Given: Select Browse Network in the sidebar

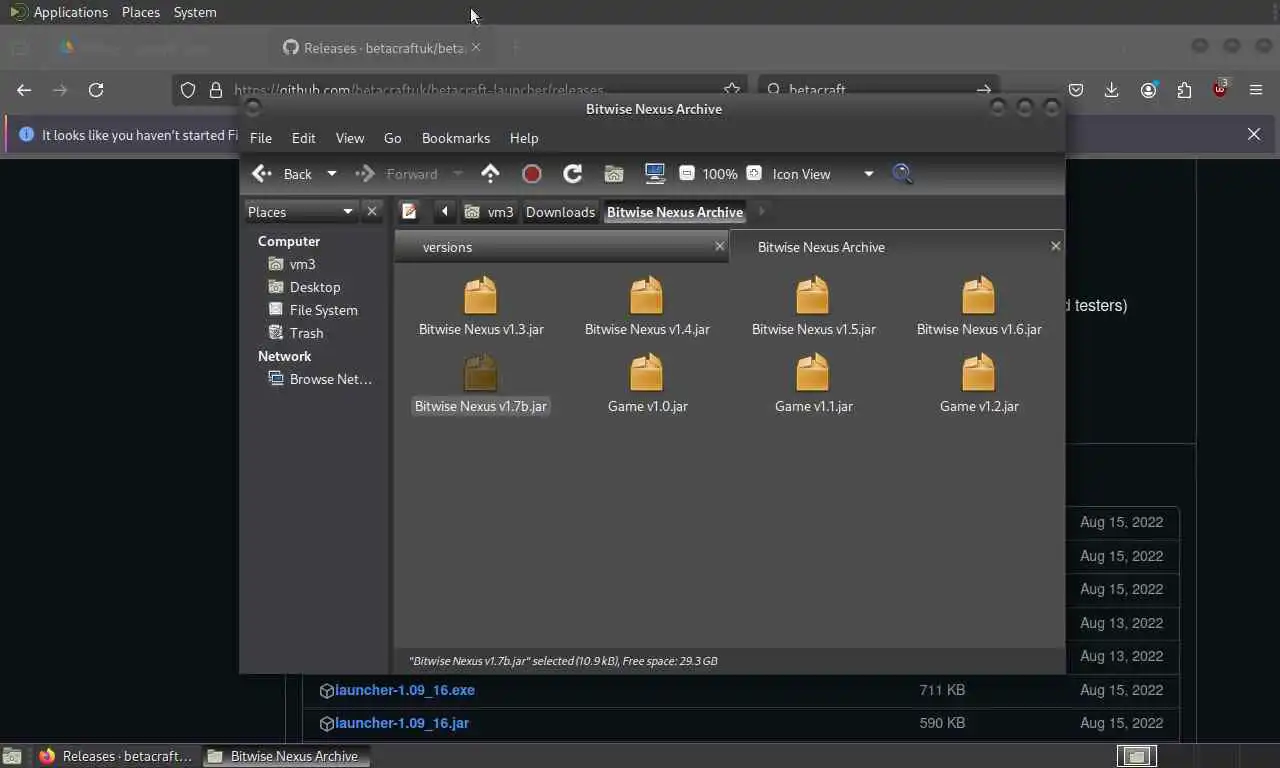Looking at the screenshot, I should coord(319,379).
